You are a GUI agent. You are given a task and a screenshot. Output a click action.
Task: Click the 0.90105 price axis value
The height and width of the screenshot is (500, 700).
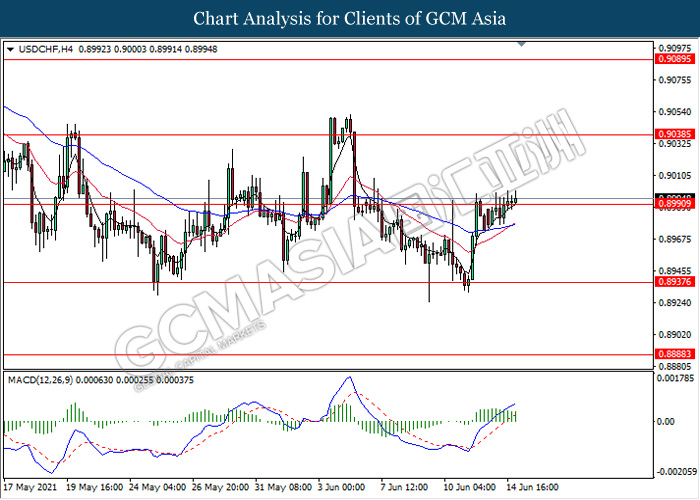coord(675,176)
